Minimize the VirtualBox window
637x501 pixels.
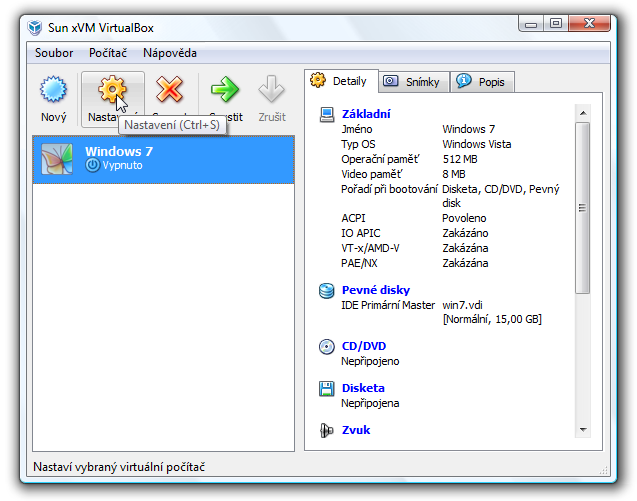(x=531, y=24)
